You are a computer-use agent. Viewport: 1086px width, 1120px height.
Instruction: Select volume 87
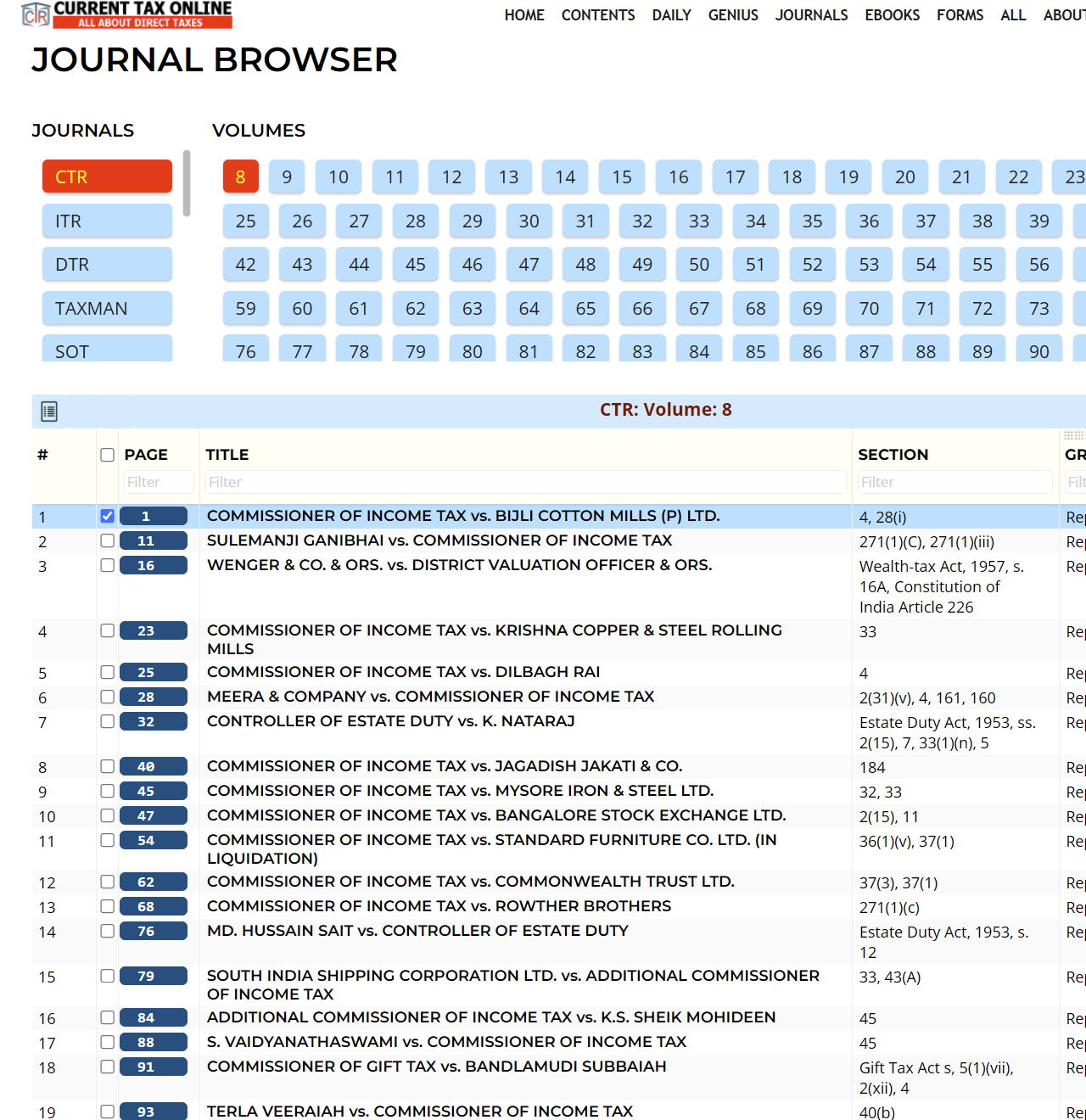[869, 349]
